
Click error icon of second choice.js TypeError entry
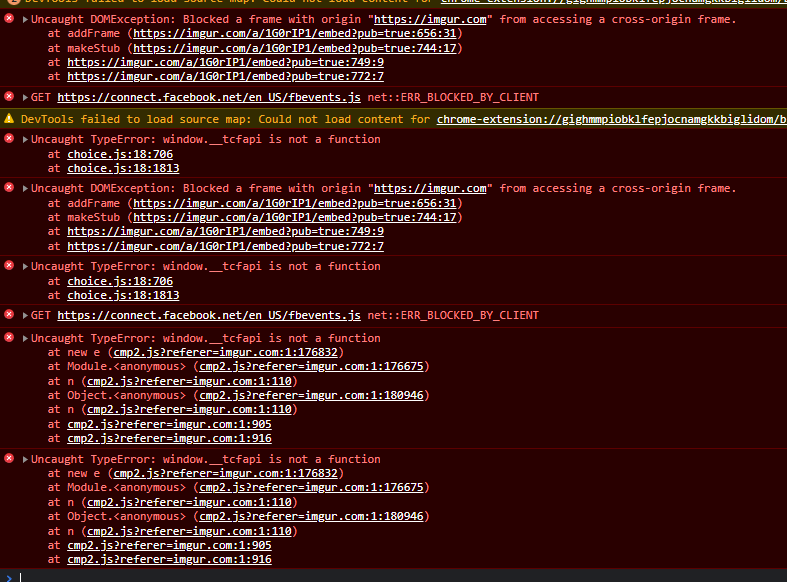pyautogui.click(x=9, y=265)
